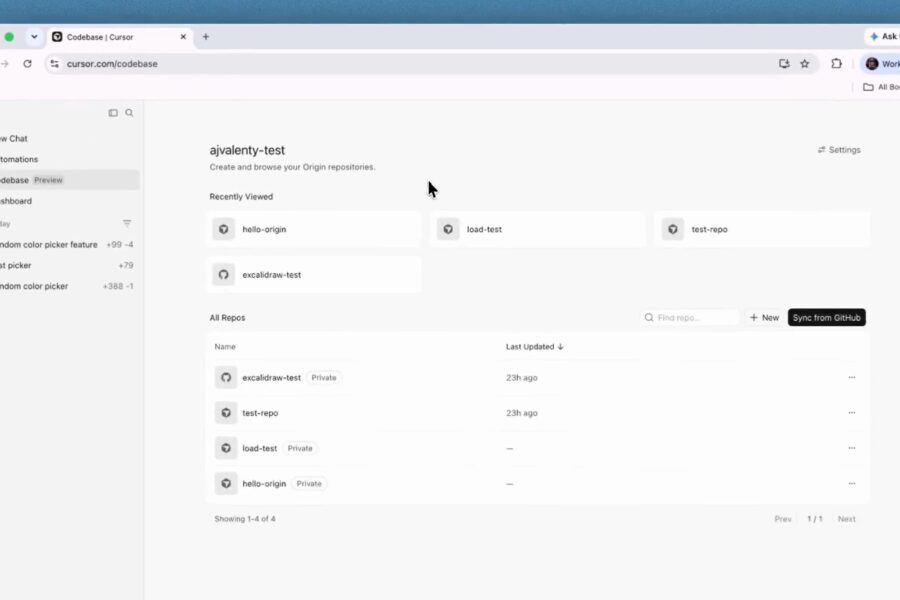900x600 pixels.
Task: Click the 23h ago value for test-repo
Action: pyautogui.click(x=522, y=413)
